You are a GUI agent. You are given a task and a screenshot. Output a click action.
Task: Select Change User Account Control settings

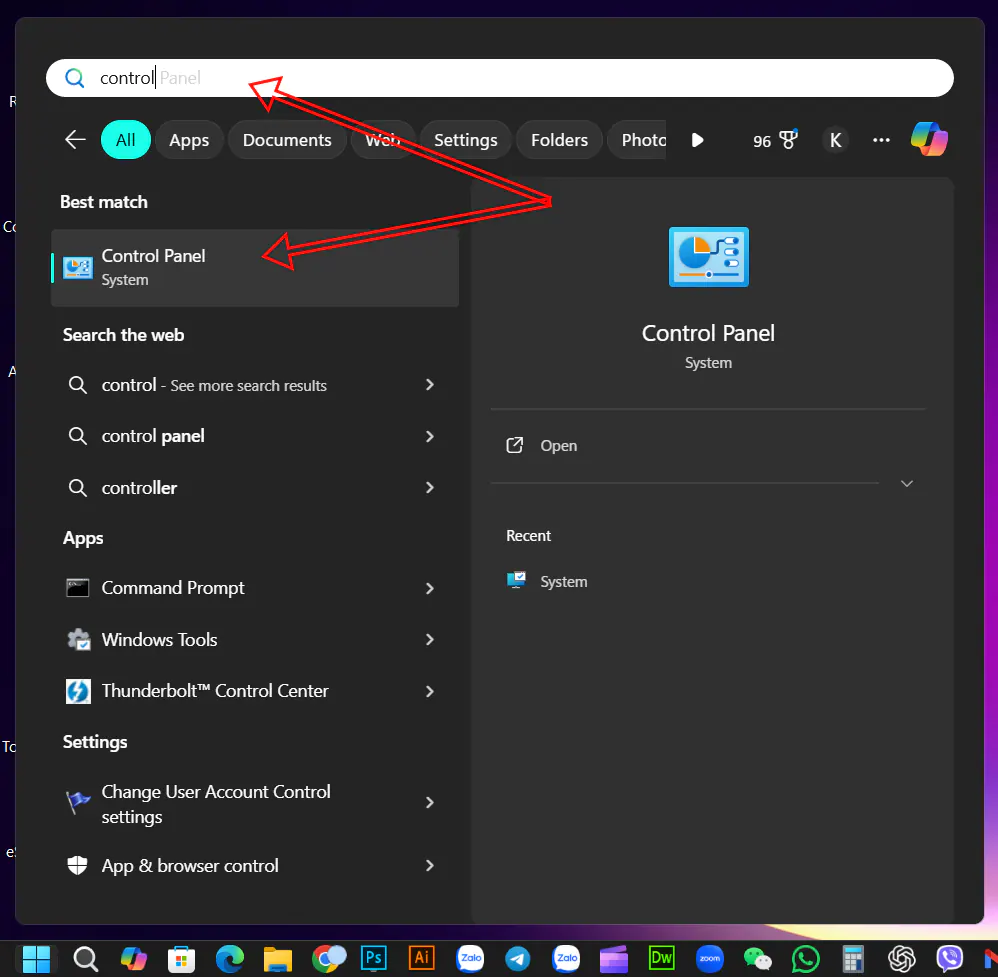point(216,803)
